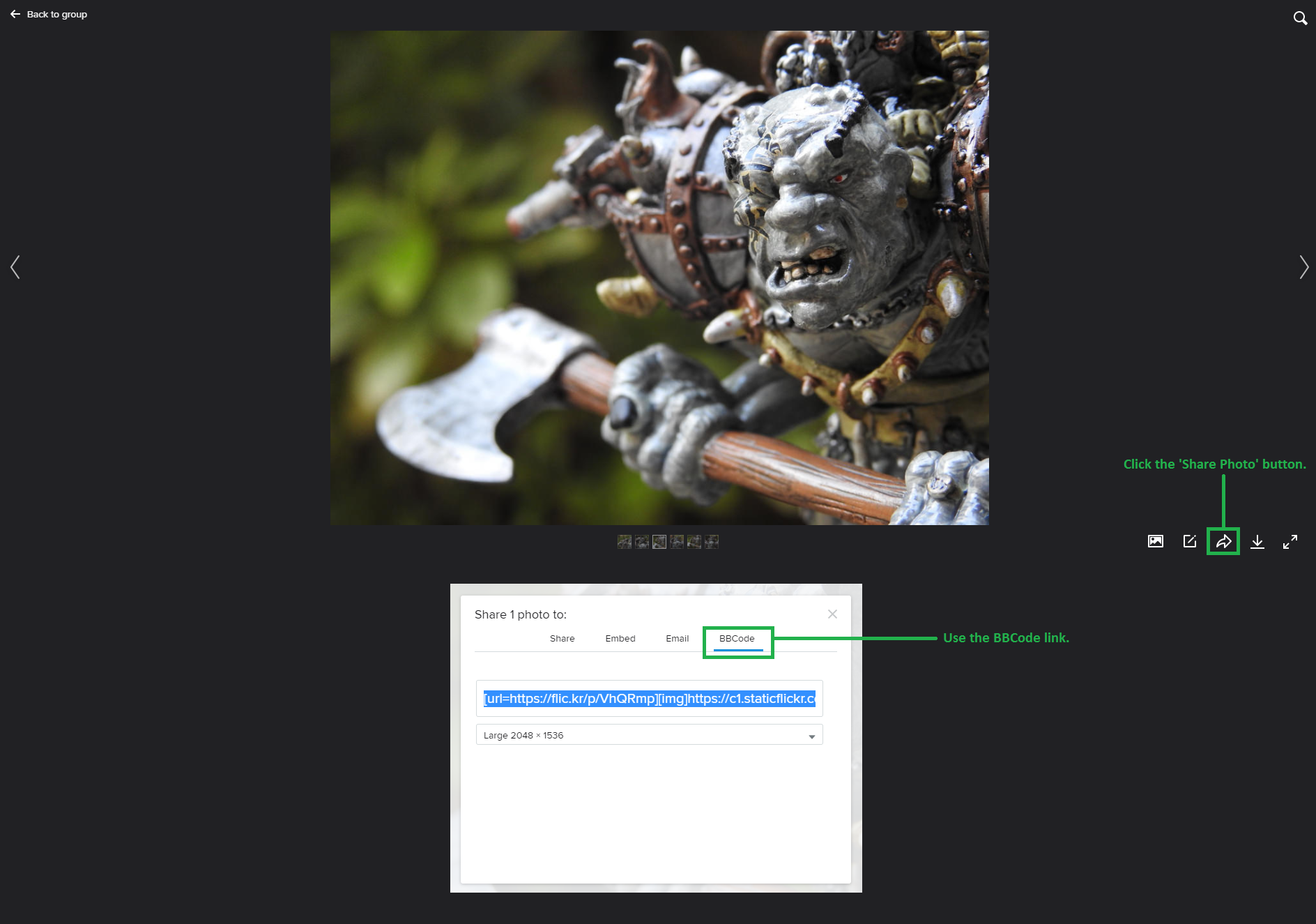
Task: Select the fourth filmstrip thumbnail
Action: pos(677,542)
